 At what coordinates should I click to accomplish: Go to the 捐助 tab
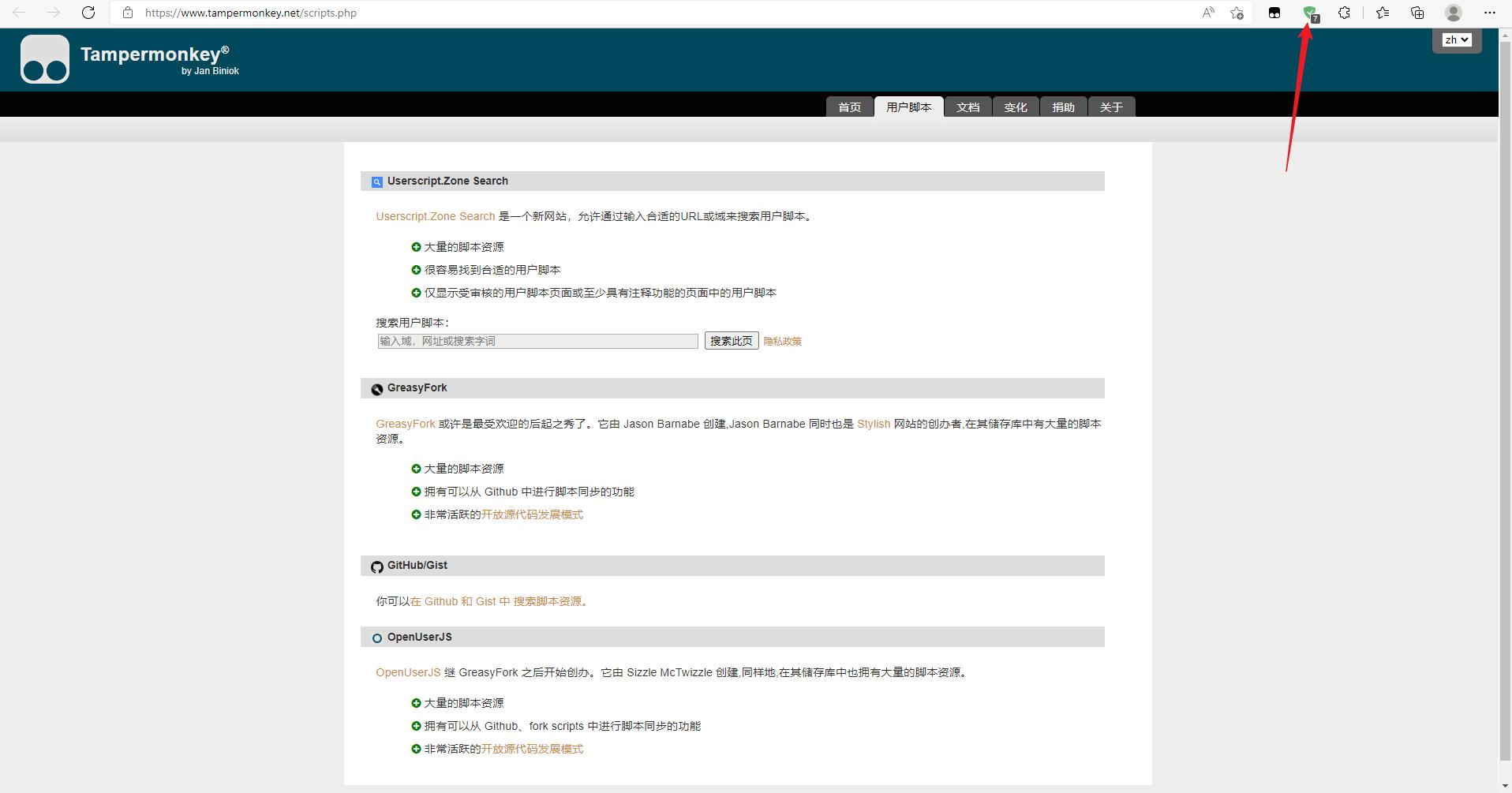(x=1064, y=107)
